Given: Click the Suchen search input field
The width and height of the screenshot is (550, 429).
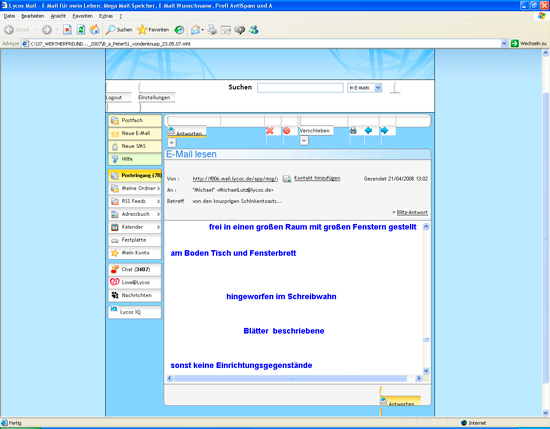Looking at the screenshot, I should pyautogui.click(x=300, y=88).
